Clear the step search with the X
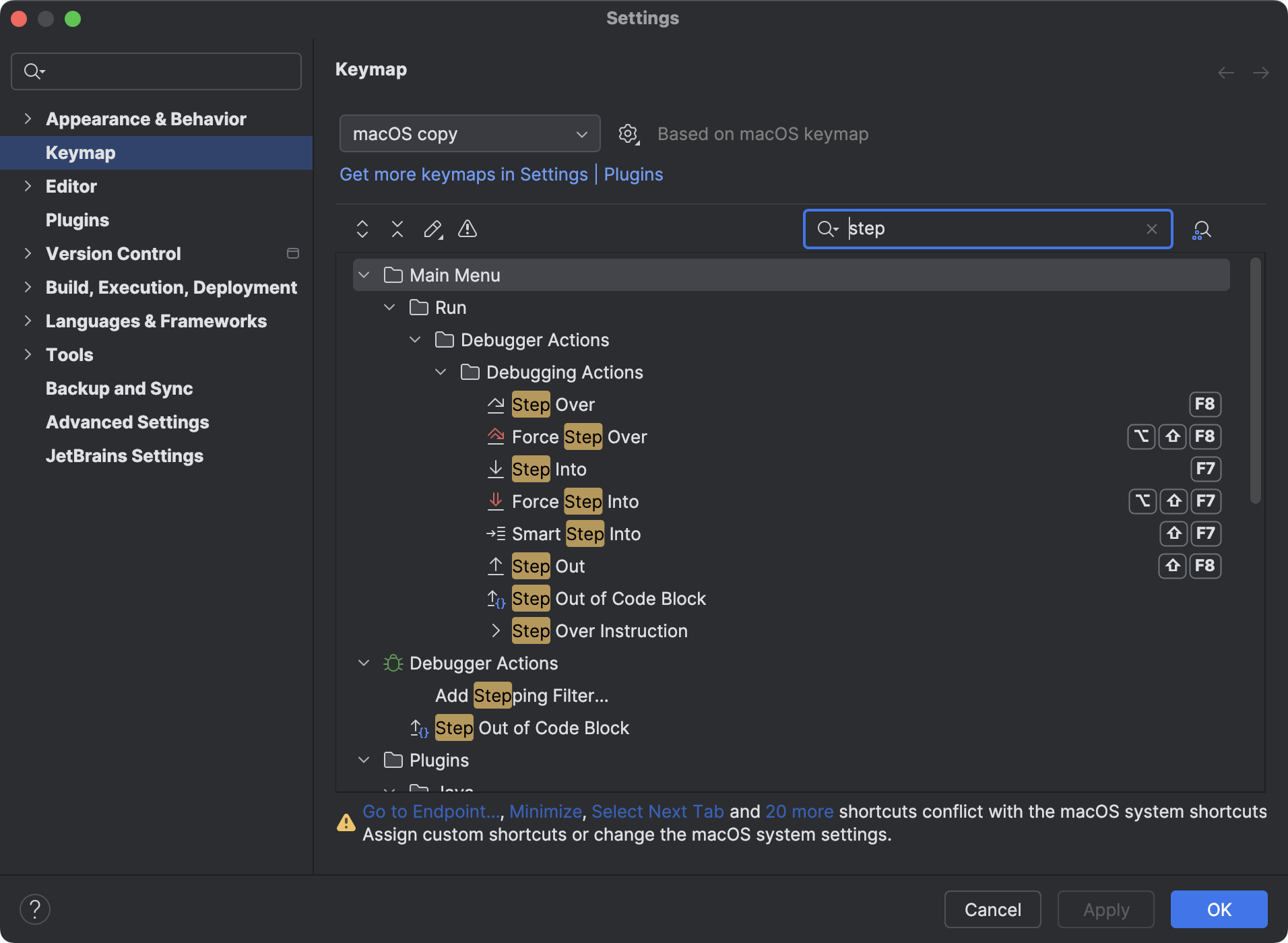Screen dimensions: 1288x943 pyautogui.click(x=1151, y=229)
